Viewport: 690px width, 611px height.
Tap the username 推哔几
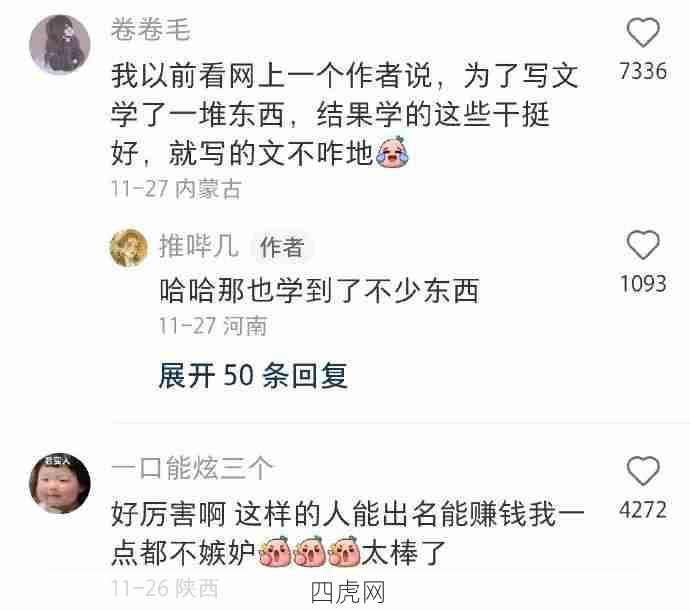pyautogui.click(x=199, y=245)
